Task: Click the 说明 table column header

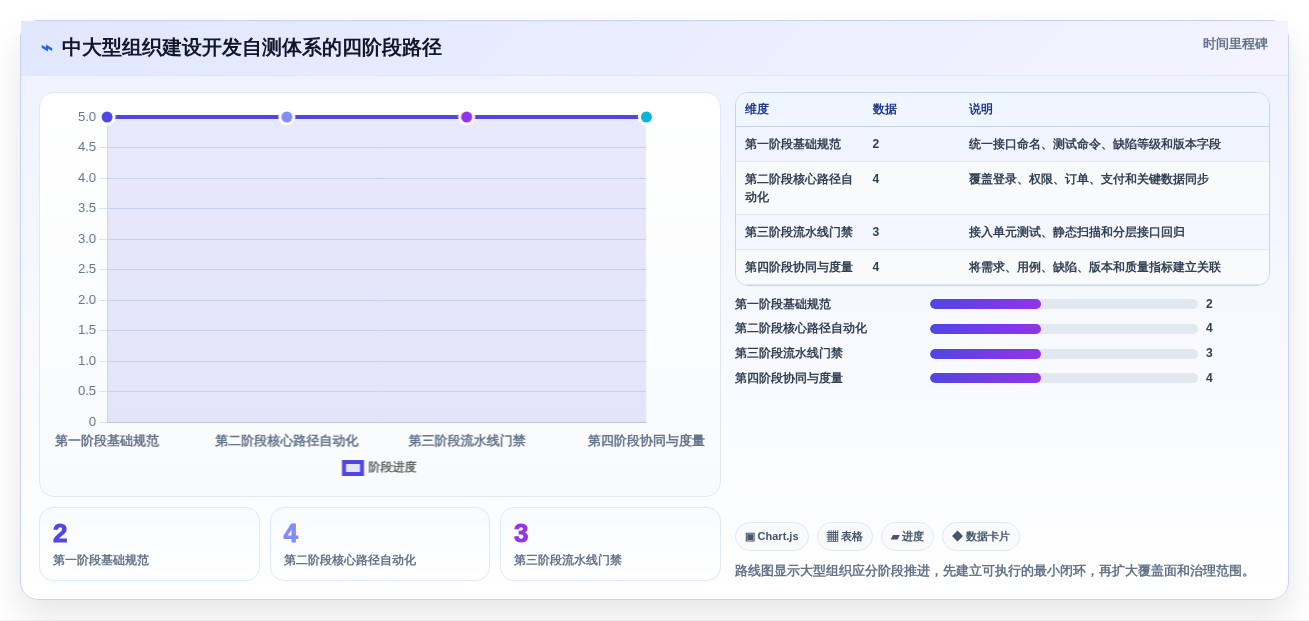Action: (x=981, y=110)
